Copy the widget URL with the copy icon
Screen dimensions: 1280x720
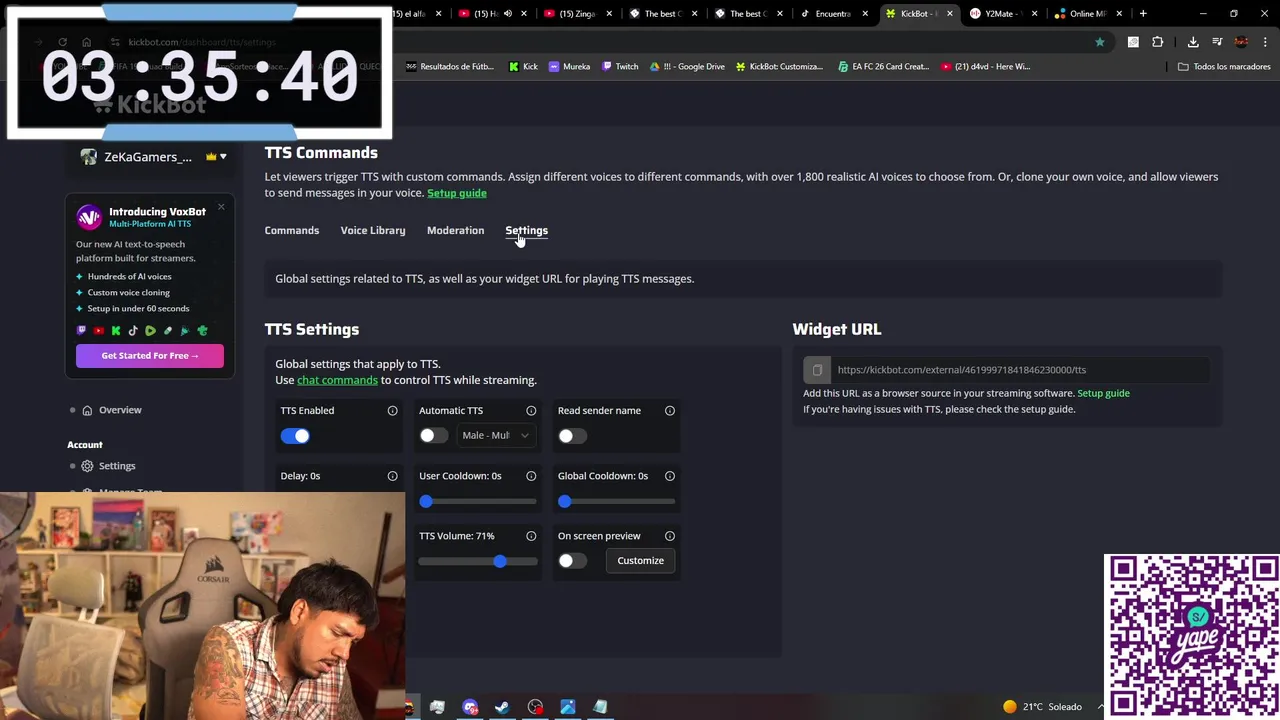(817, 370)
